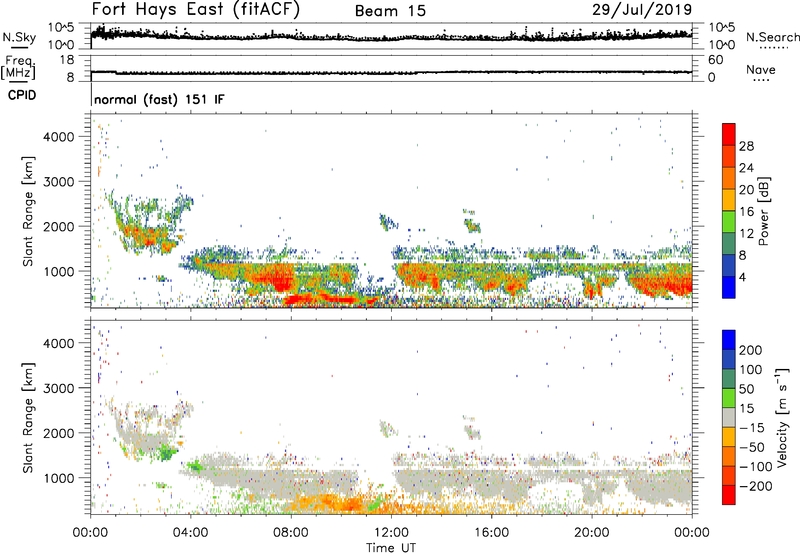Screen dimensions: 800x554
Task: Click the "Beam 15" label
Action: tap(390, 11)
